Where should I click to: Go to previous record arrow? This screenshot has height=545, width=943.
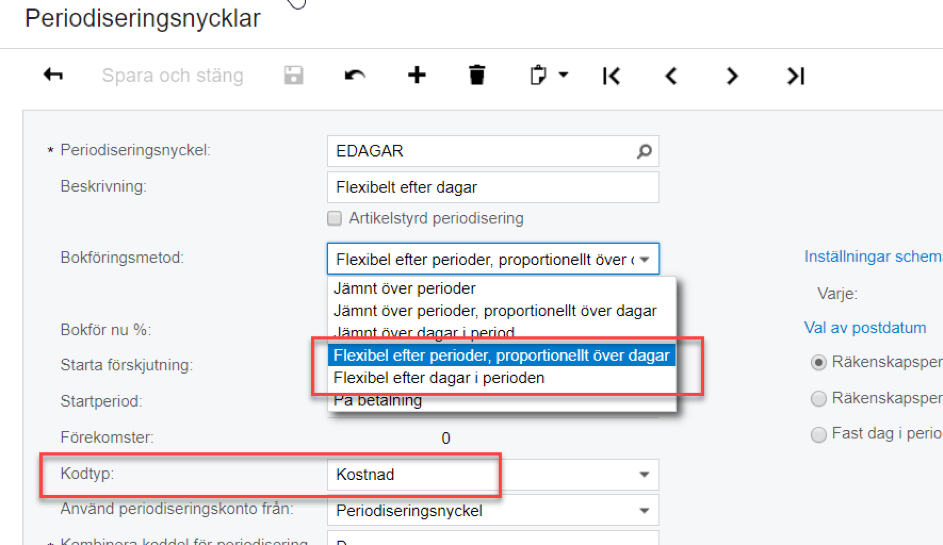point(672,75)
